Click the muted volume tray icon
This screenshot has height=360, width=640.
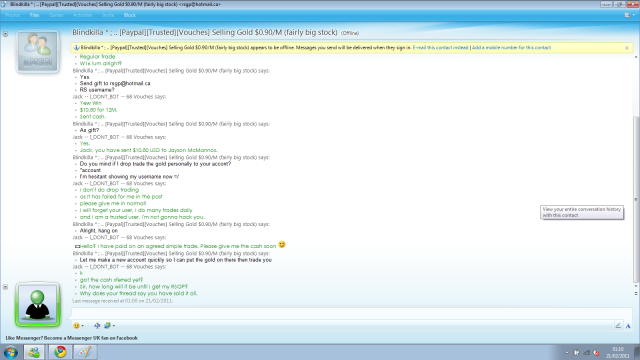(596, 353)
